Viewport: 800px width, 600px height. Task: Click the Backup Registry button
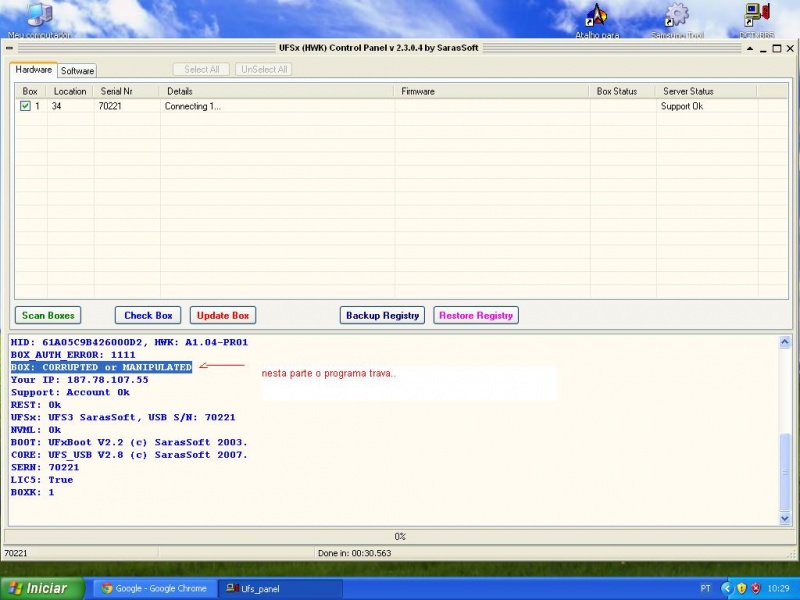click(x=382, y=315)
